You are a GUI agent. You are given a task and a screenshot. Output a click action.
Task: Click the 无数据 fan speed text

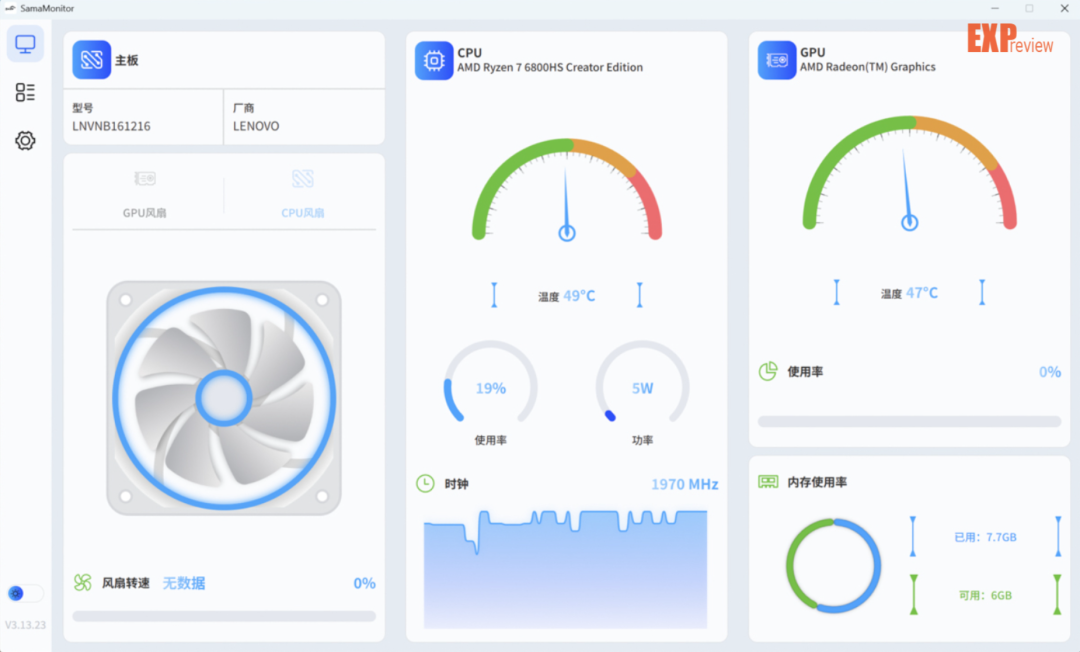coord(184,583)
